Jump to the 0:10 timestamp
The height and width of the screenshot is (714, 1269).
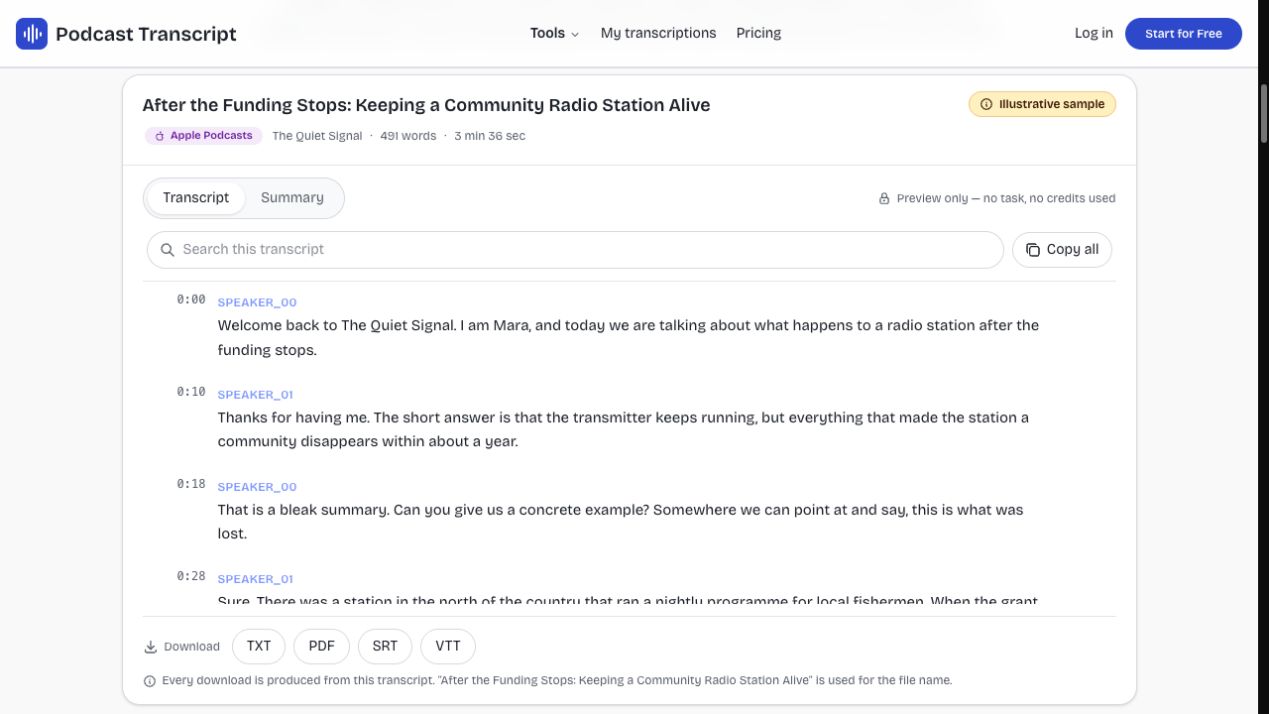point(191,392)
